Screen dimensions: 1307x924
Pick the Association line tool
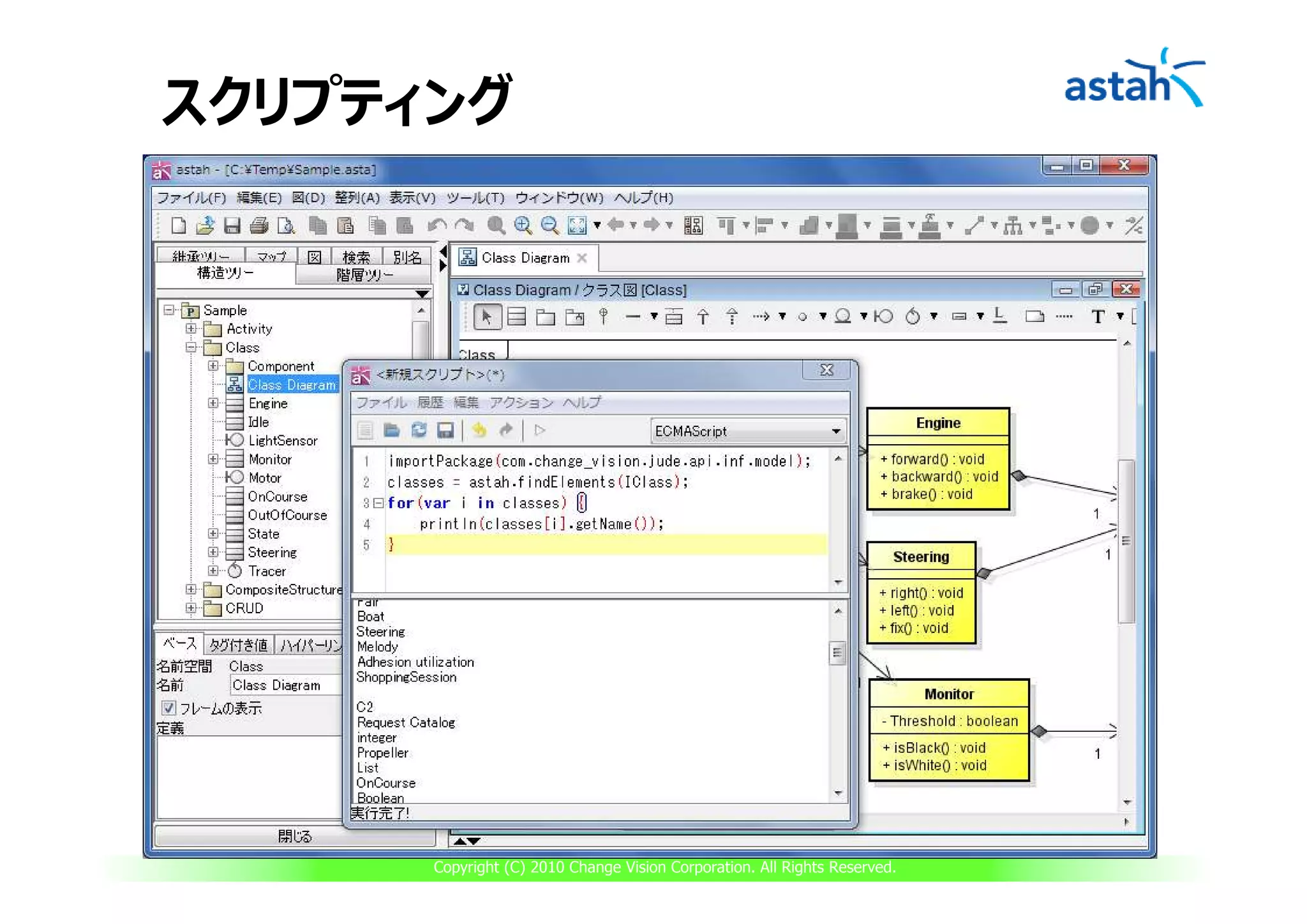633,317
